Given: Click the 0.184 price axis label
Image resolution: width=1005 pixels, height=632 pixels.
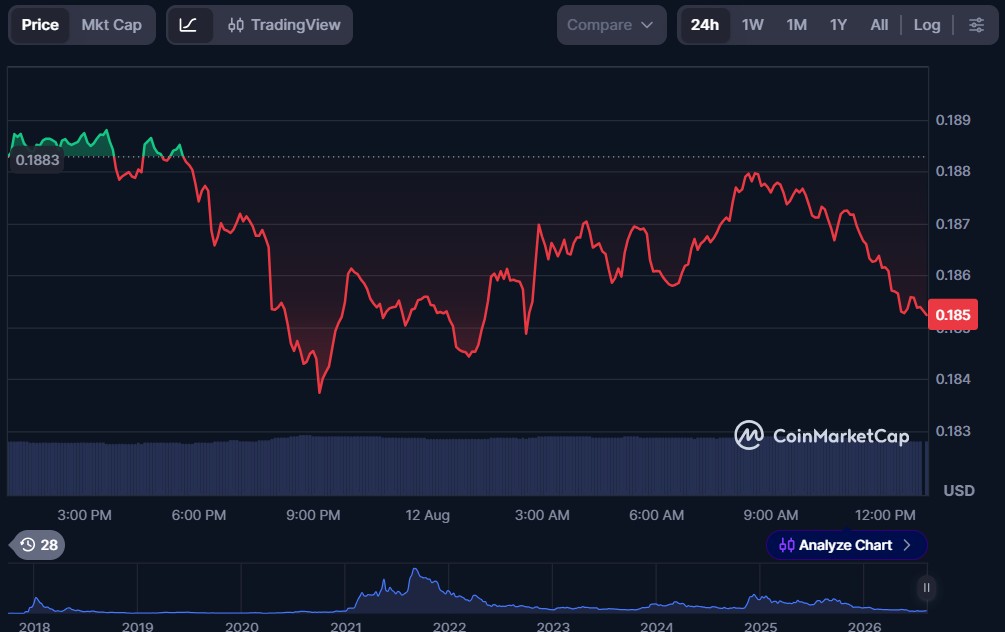Looking at the screenshot, I should (953, 379).
